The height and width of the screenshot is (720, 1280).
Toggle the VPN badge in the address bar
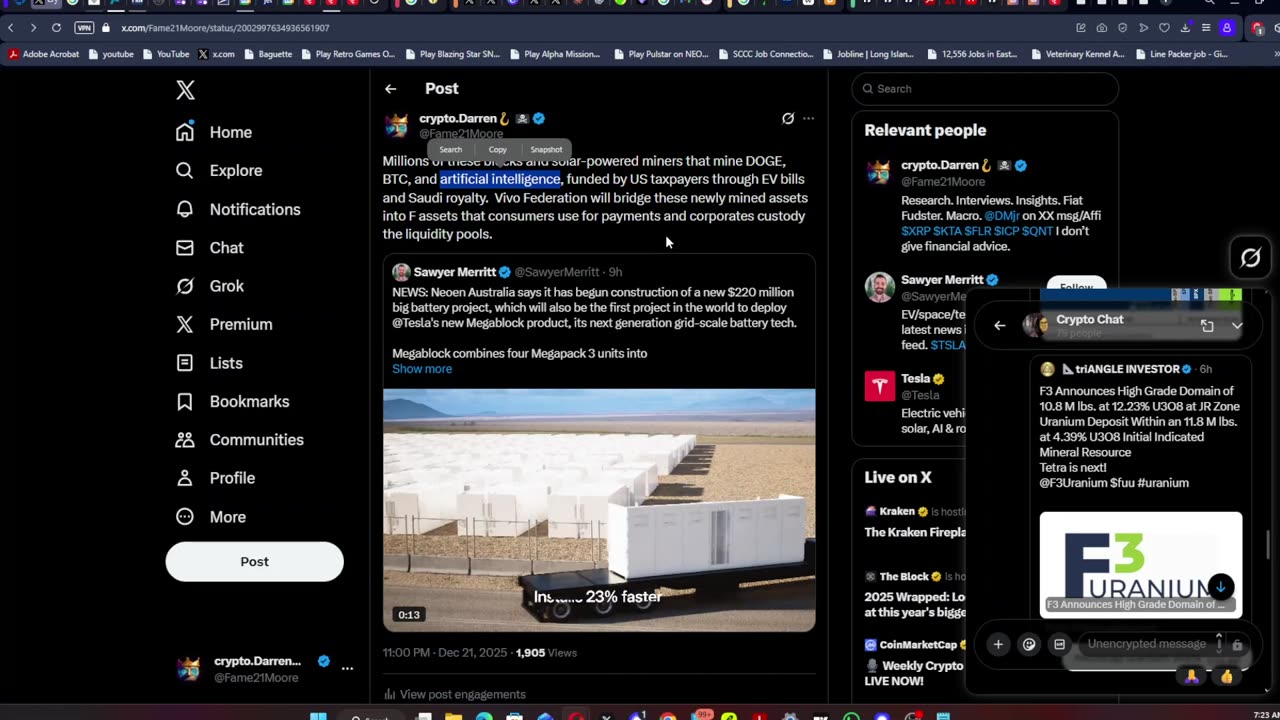[84, 28]
